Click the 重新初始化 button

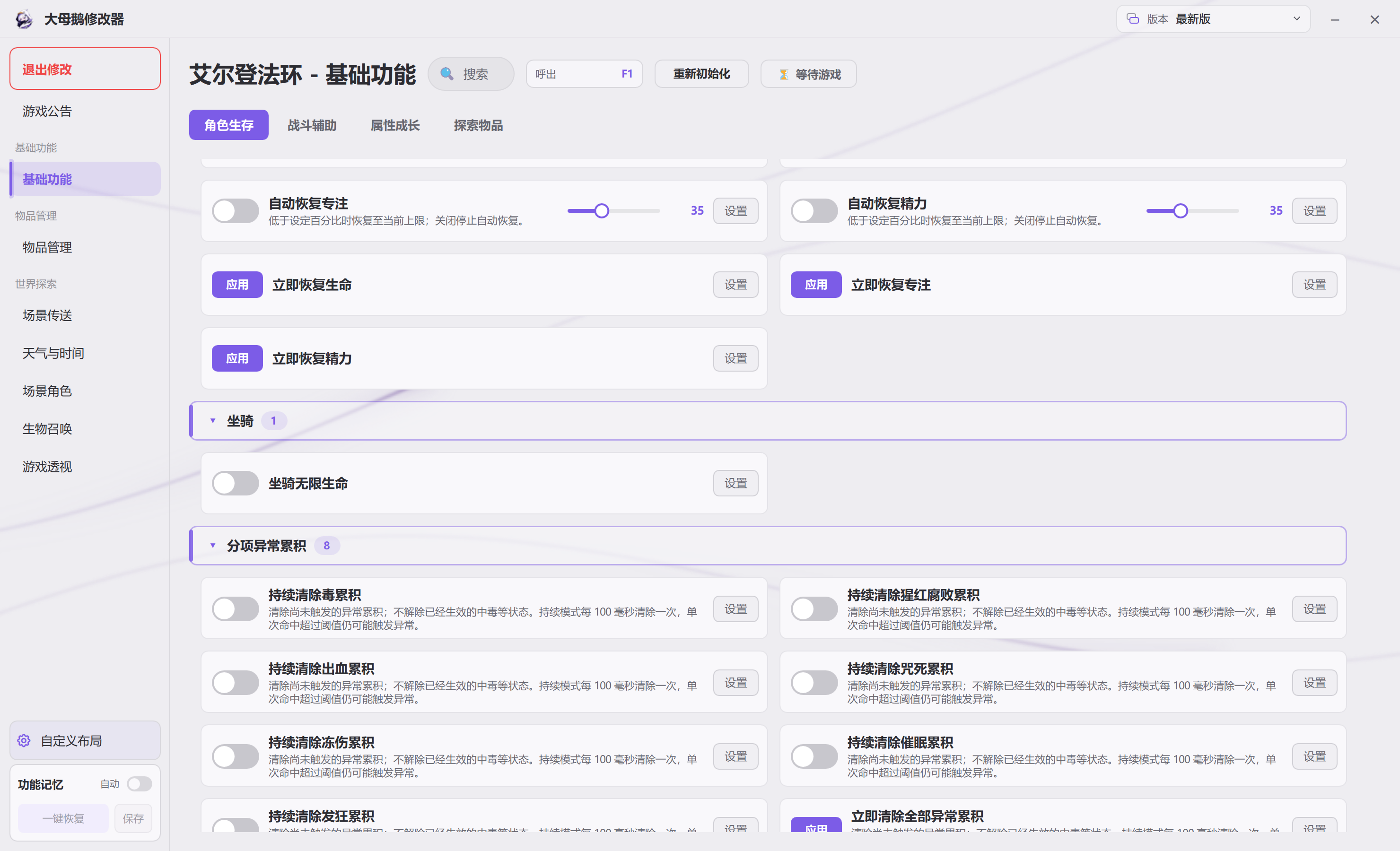coord(701,74)
